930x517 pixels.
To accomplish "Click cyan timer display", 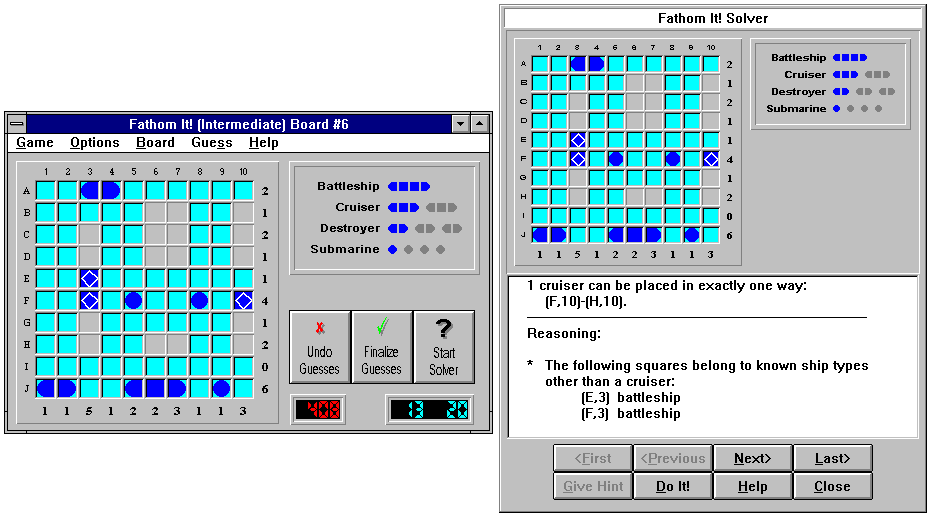I will tap(429, 410).
